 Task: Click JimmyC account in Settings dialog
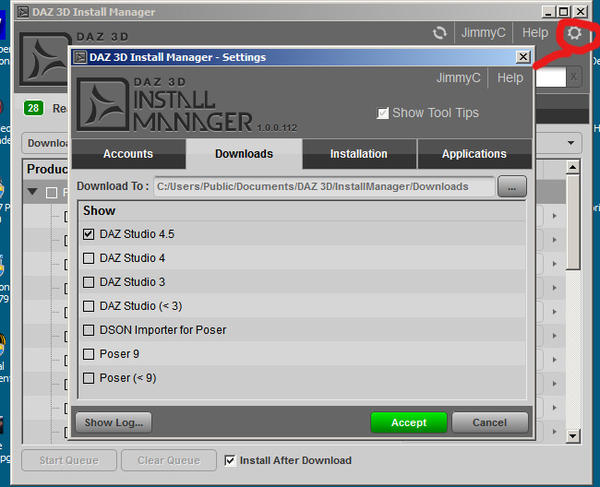pos(458,78)
